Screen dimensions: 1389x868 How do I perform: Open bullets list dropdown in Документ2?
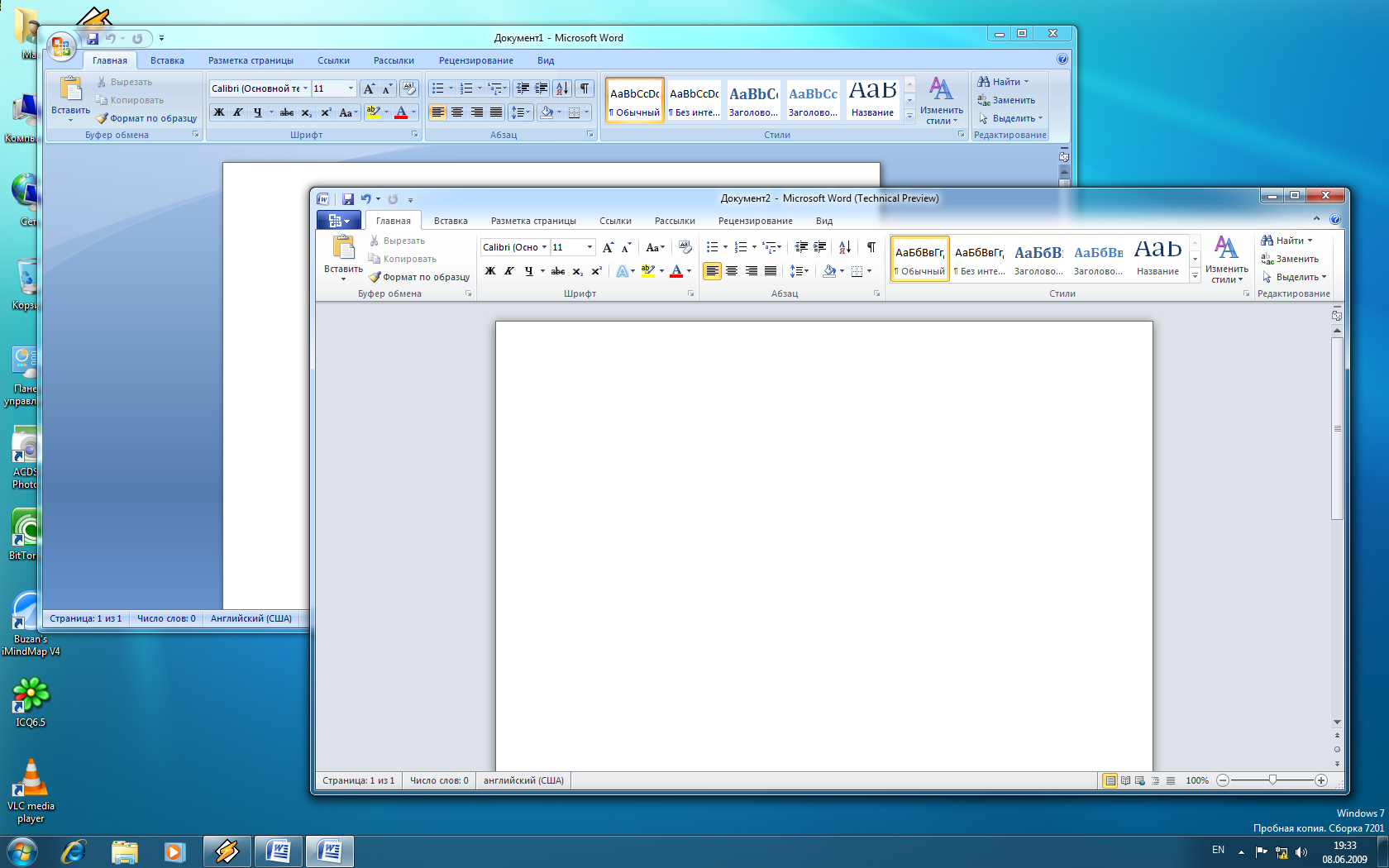coord(725,247)
